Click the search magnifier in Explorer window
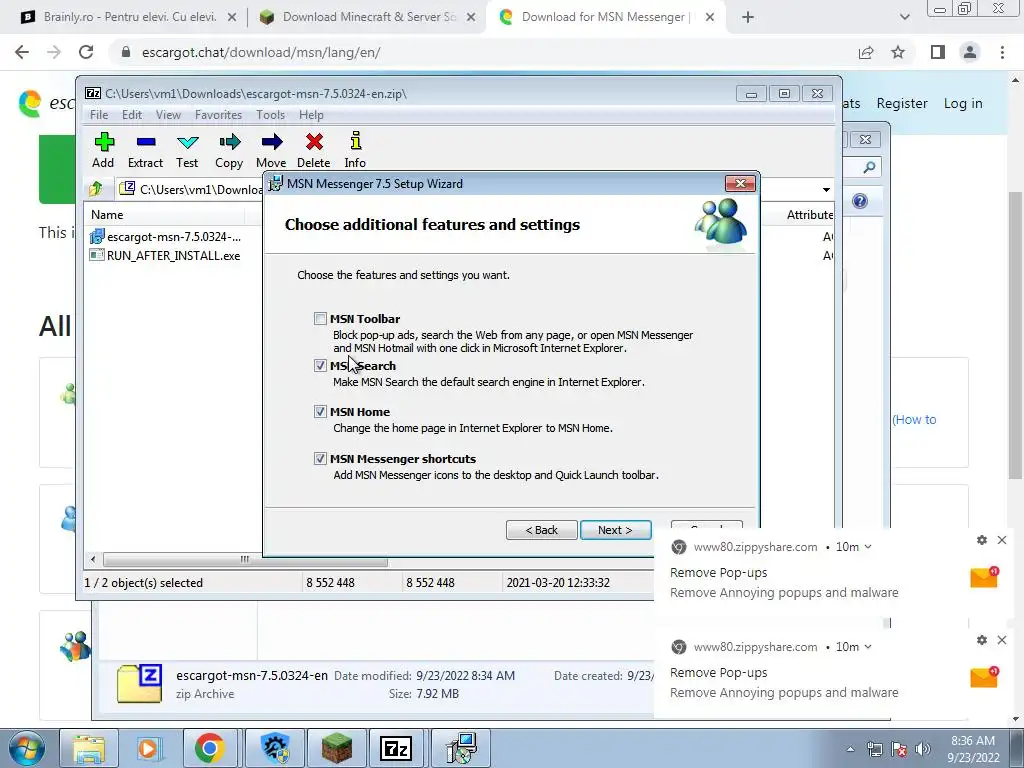The image size is (1024, 768). (x=869, y=168)
